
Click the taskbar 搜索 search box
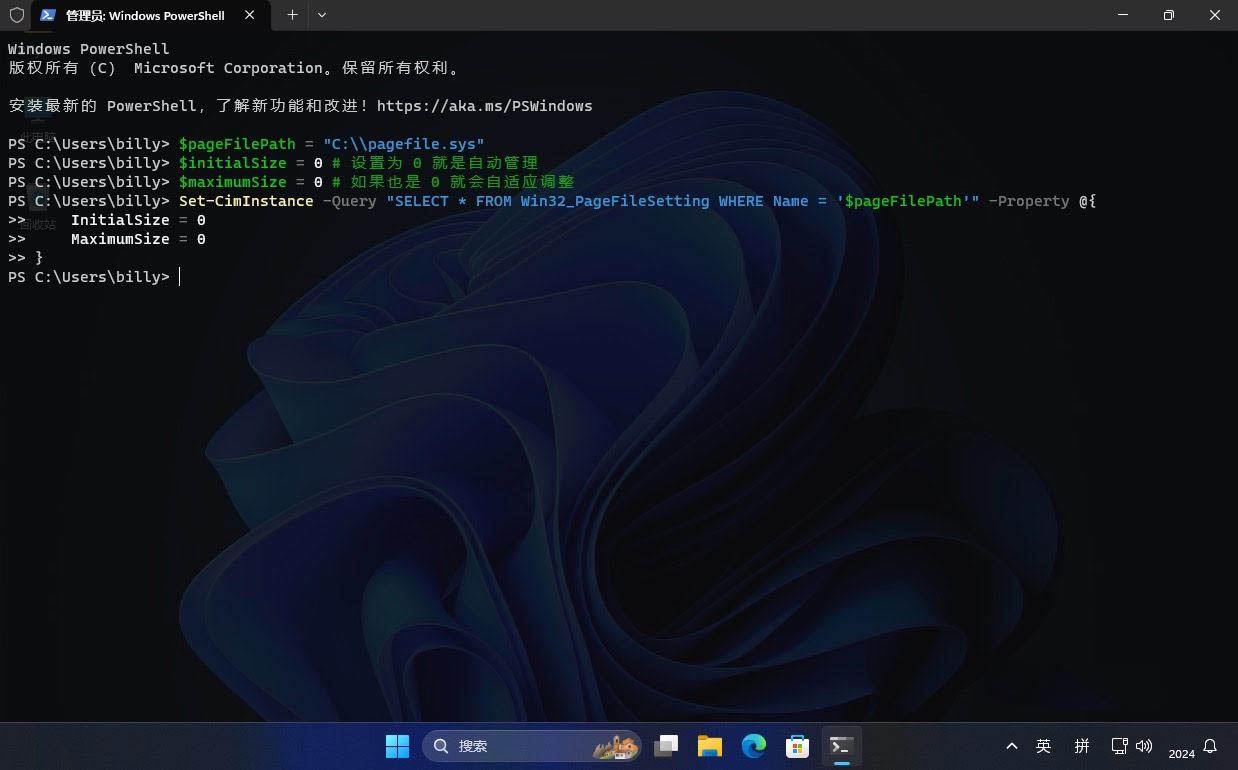(531, 746)
